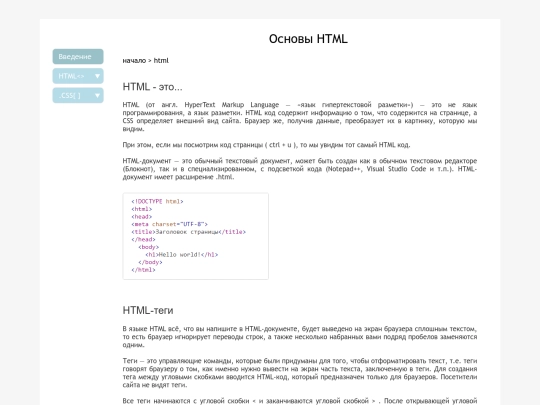This screenshot has height=405, width=540.
Task: Select the .CSS{ } sidebar label
Action: tap(70, 95)
